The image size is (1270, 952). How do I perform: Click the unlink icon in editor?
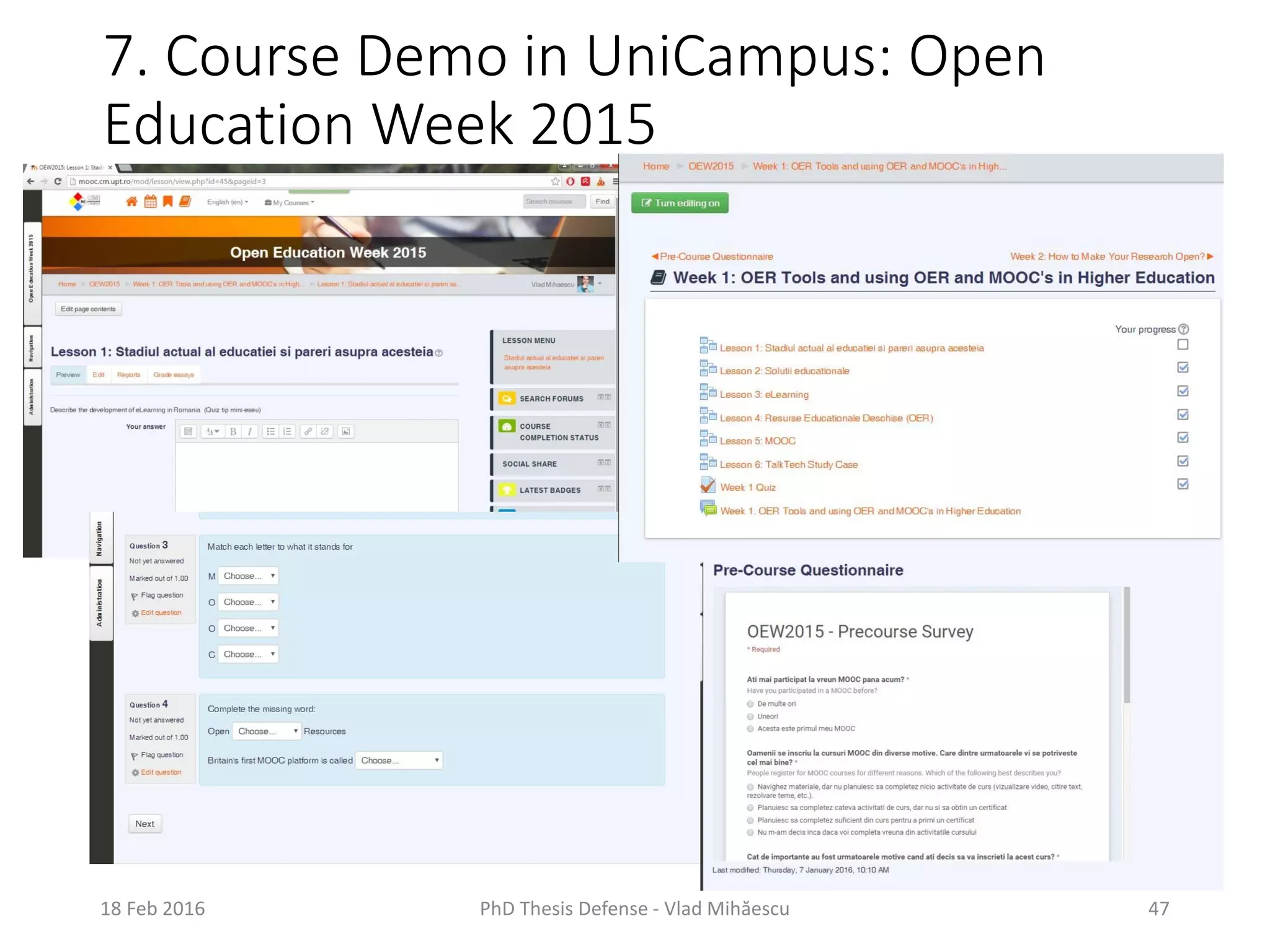click(x=324, y=431)
